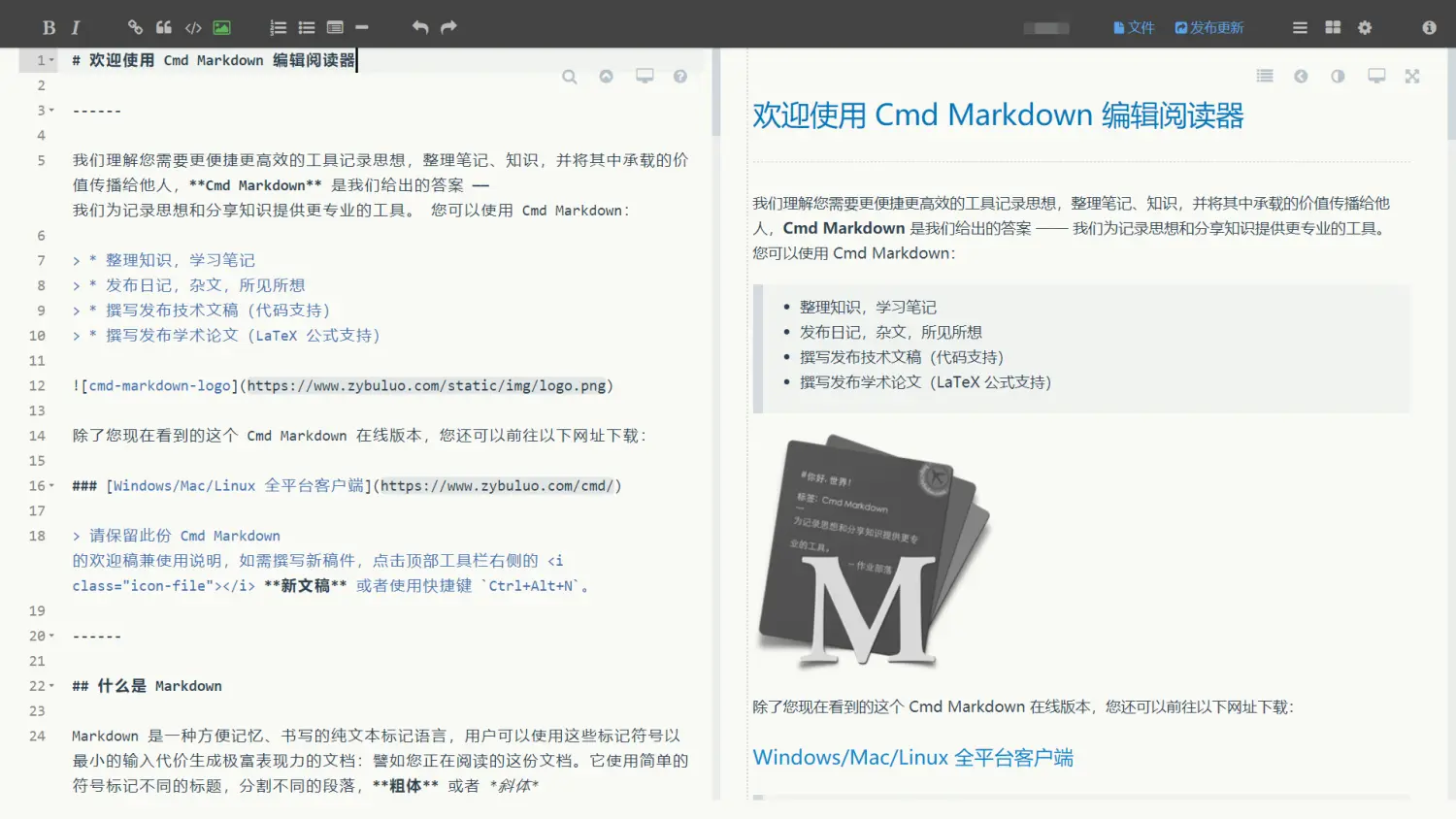Insert a numbered list
Viewport: 1456px width, 819px height.
(x=278, y=27)
